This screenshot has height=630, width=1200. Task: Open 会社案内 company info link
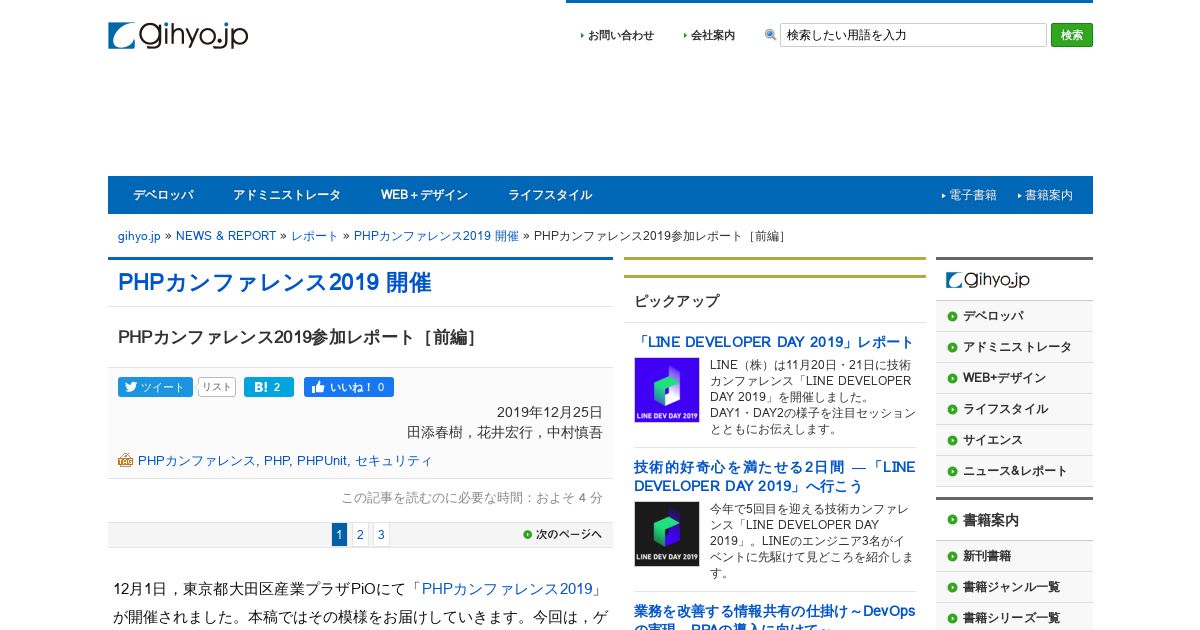[x=713, y=35]
